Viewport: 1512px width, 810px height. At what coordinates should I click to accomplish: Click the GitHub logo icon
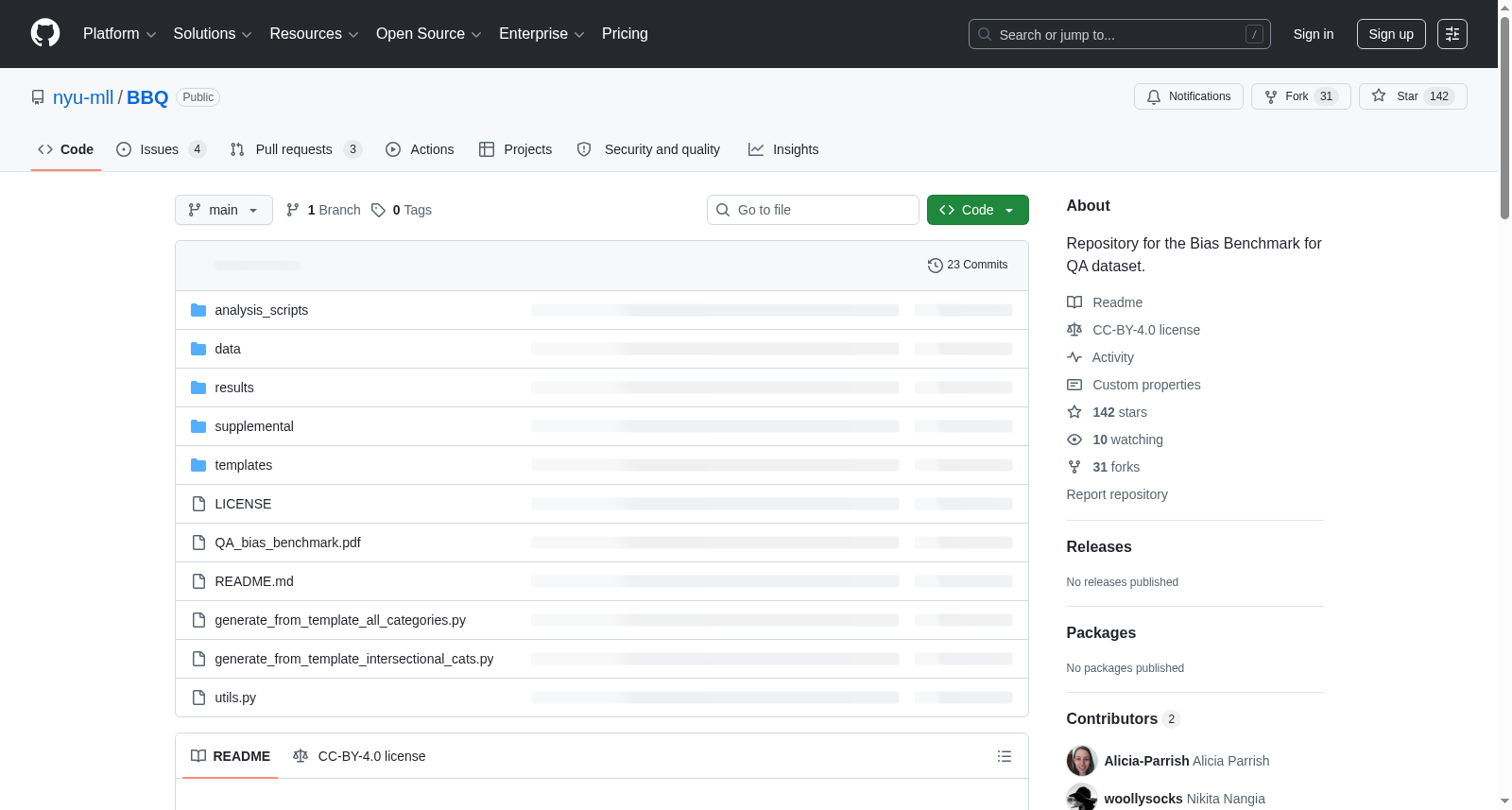(x=45, y=33)
